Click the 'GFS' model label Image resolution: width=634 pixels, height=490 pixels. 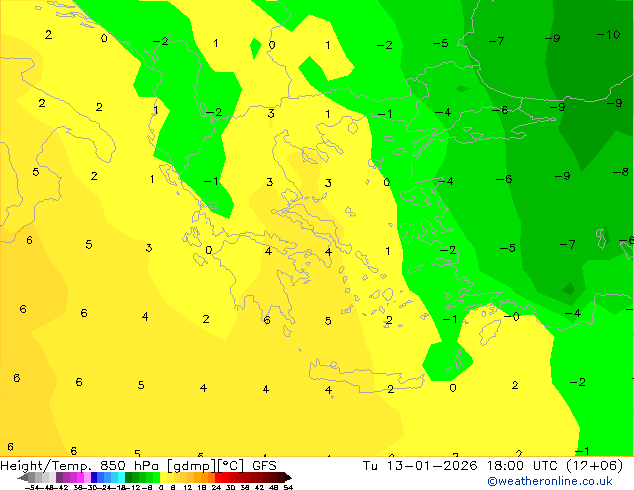pyautogui.click(x=264, y=466)
